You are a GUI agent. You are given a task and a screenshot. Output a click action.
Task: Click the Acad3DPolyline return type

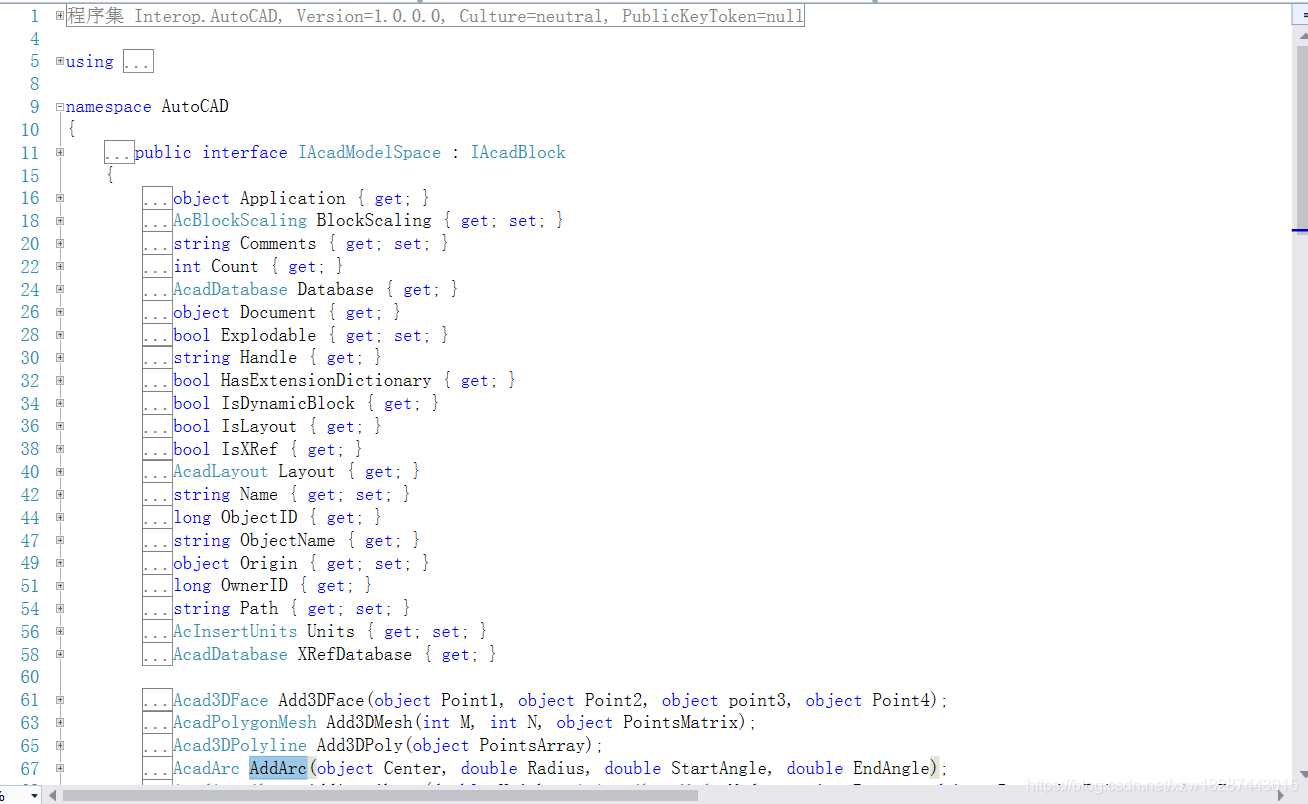point(240,745)
